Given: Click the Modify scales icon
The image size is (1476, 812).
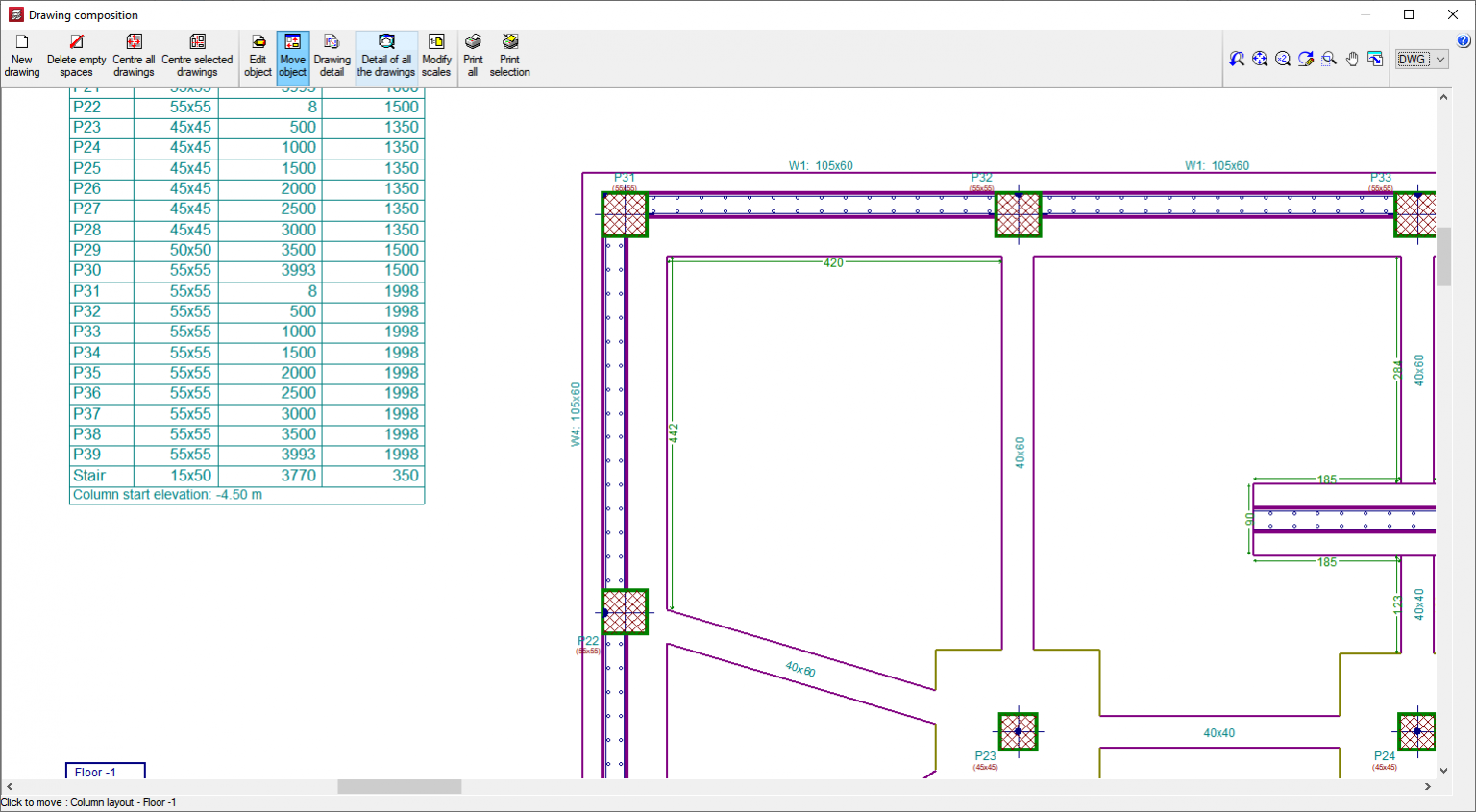Looking at the screenshot, I should pos(436,57).
